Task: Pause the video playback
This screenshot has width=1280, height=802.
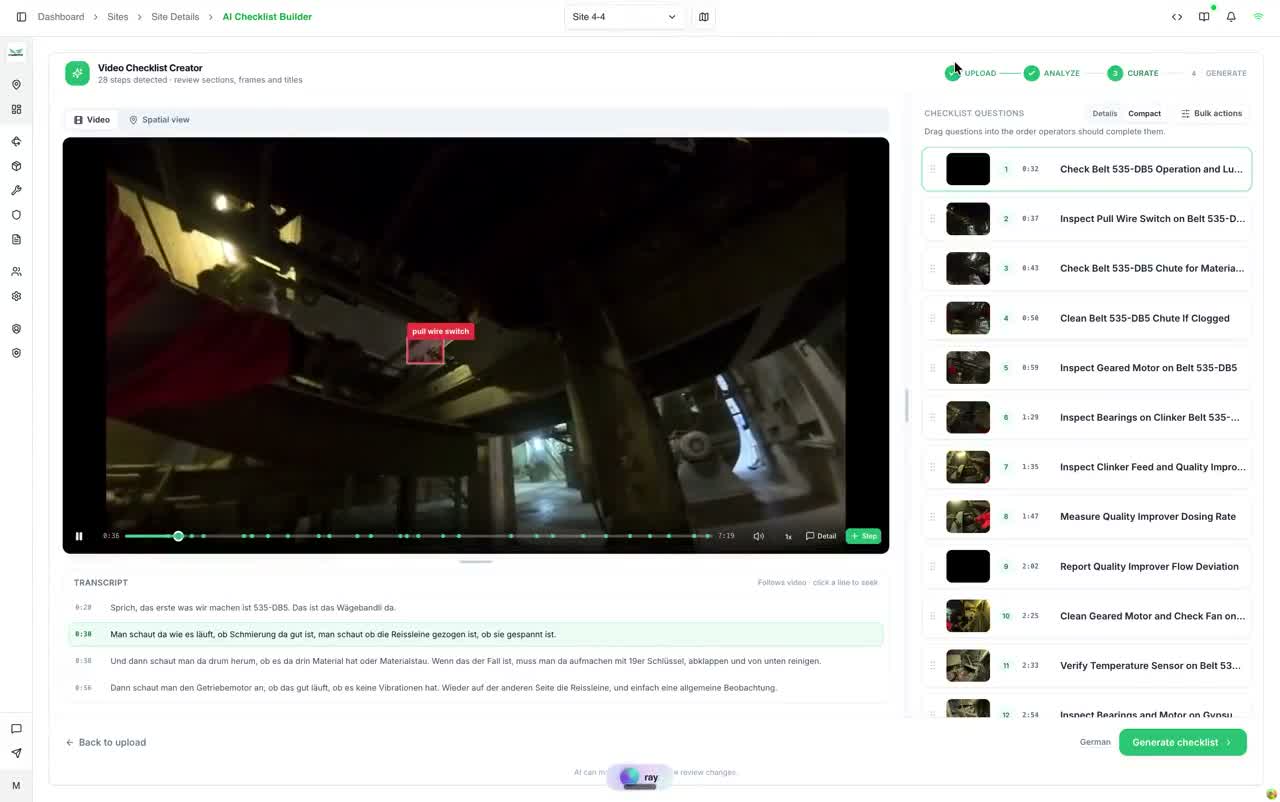Action: (79, 536)
